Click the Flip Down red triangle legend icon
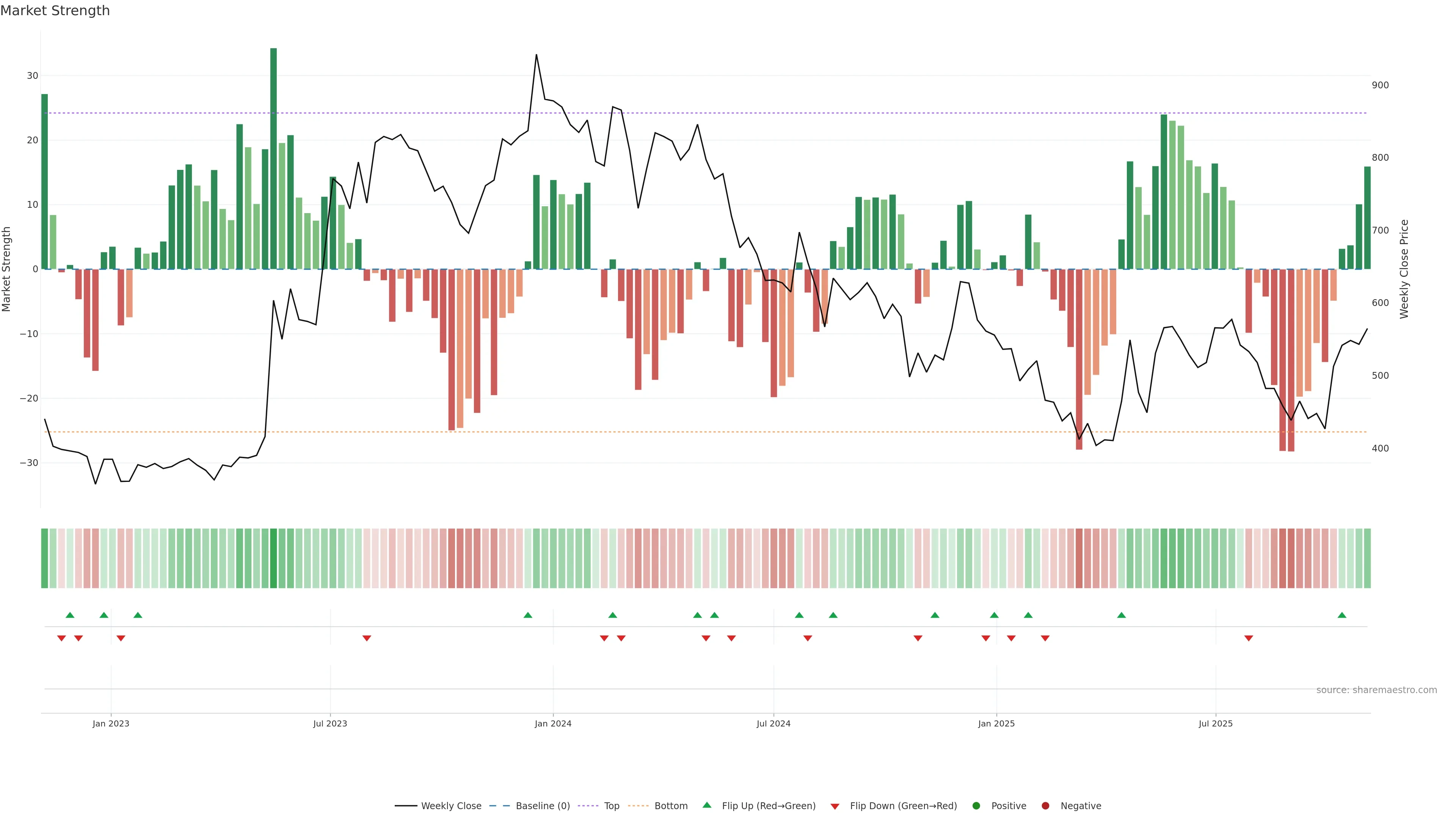Viewport: 1456px width, 819px height. tap(835, 806)
